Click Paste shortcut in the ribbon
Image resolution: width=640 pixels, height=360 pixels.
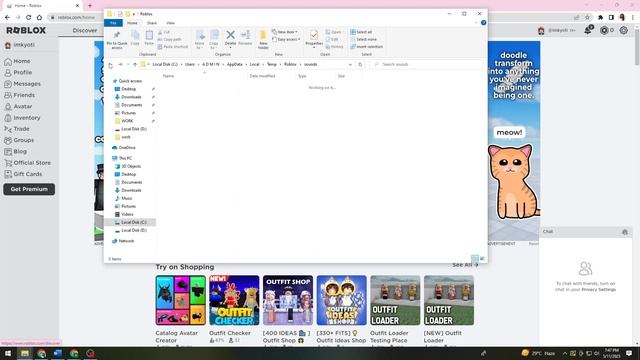click(173, 47)
